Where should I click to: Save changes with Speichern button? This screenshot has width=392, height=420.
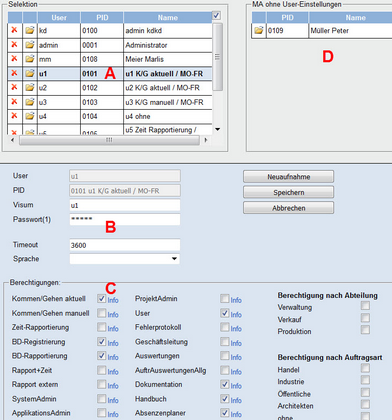[x=288, y=192]
